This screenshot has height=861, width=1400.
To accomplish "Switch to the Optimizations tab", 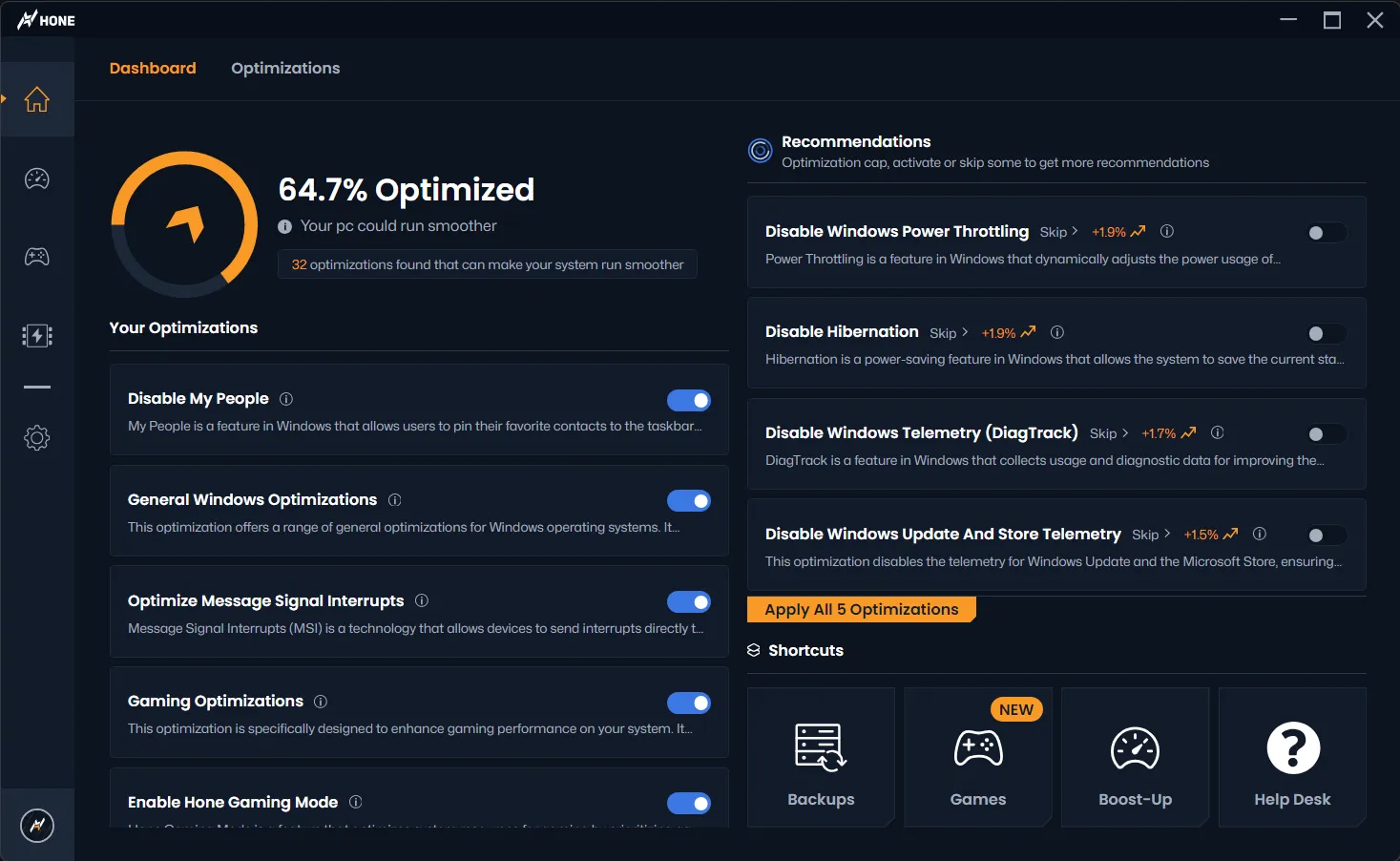I will (285, 68).
